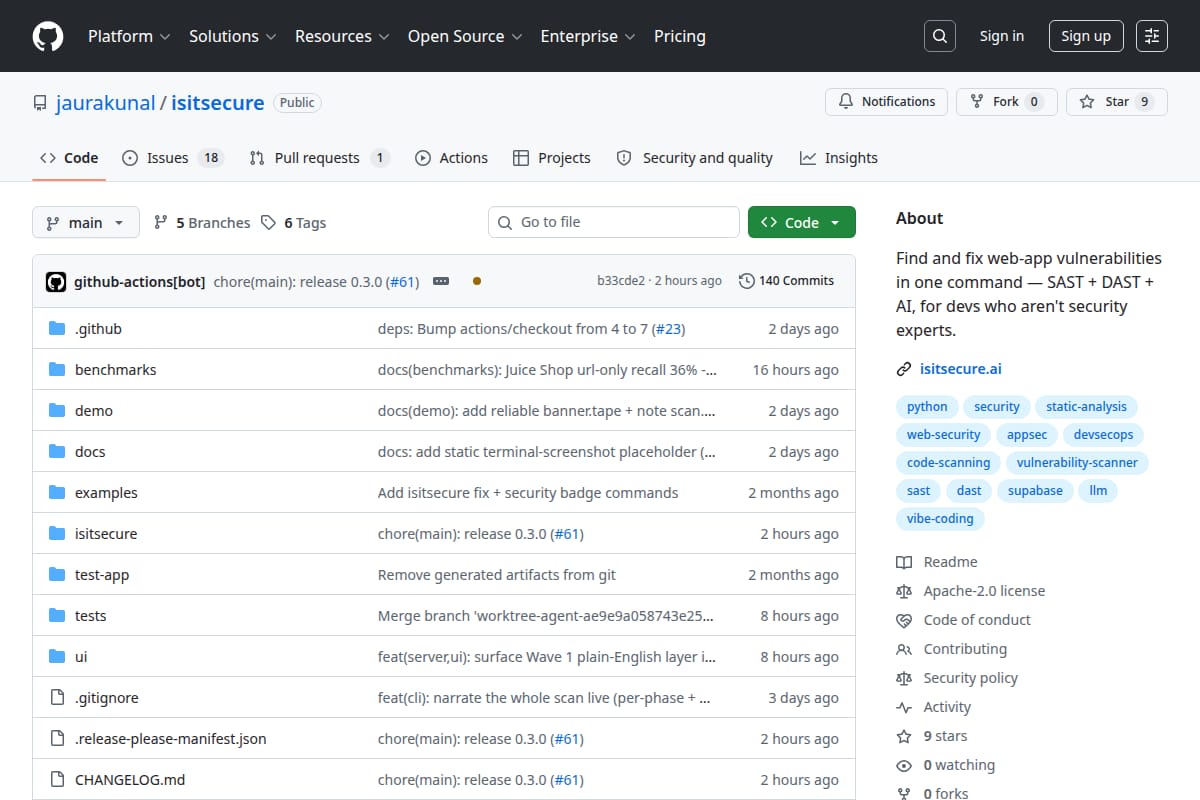
Task: Click the benchmarks folder icon
Action: 57,370
